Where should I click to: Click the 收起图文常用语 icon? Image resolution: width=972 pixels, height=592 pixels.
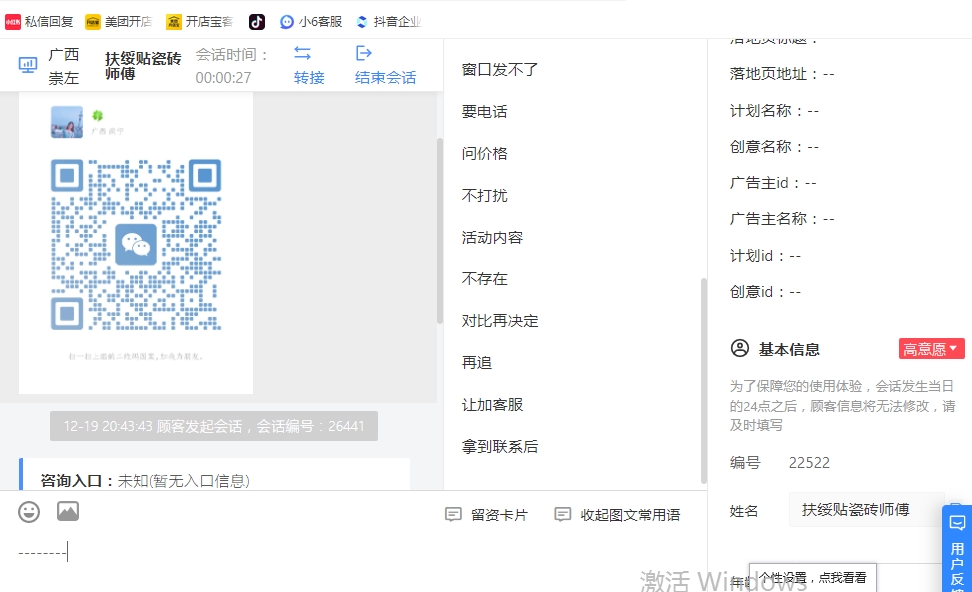[563, 515]
